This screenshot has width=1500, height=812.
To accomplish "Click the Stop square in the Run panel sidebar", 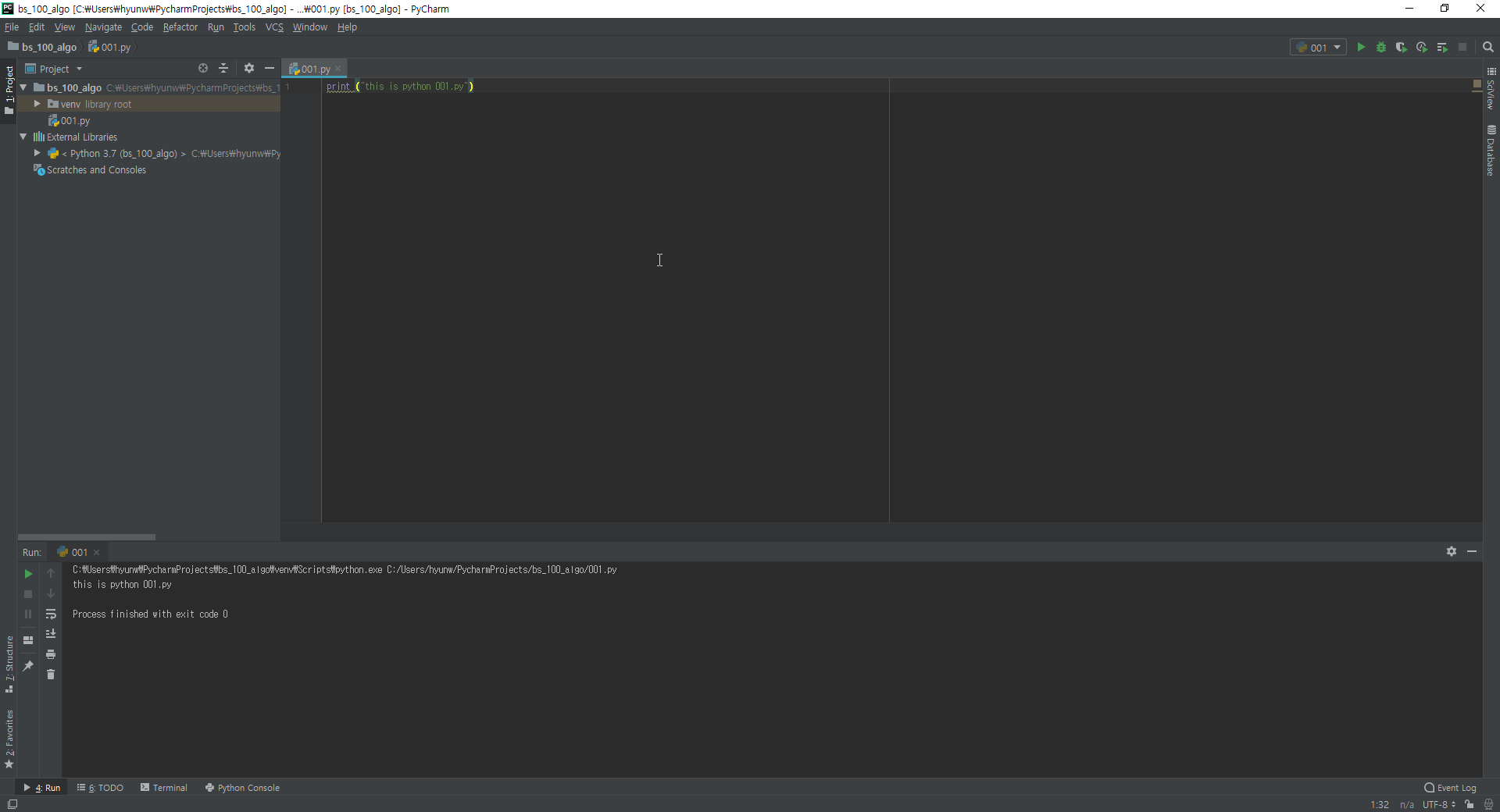I will (x=28, y=594).
